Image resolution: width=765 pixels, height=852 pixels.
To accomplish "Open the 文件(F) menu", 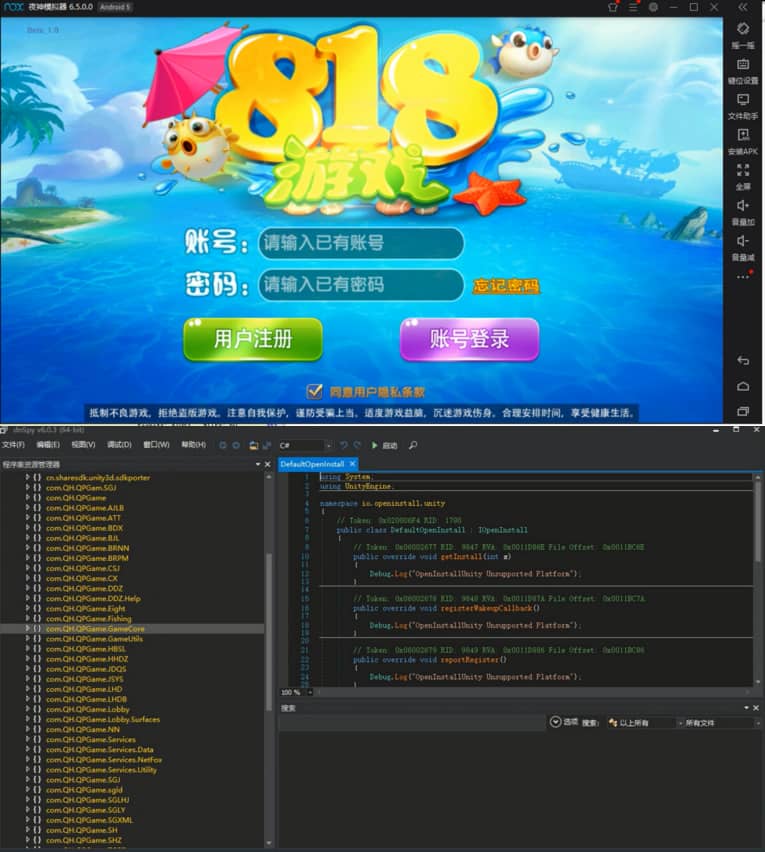I will (x=13, y=444).
